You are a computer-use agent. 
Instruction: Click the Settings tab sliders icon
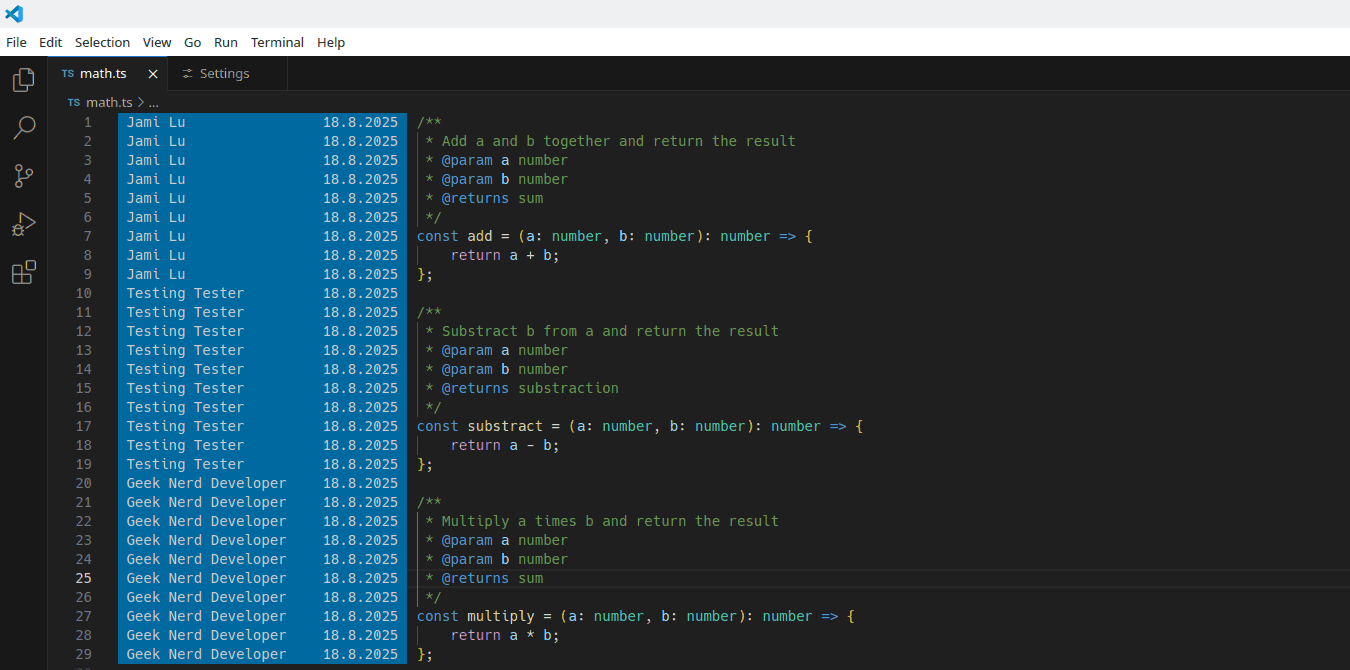187,74
